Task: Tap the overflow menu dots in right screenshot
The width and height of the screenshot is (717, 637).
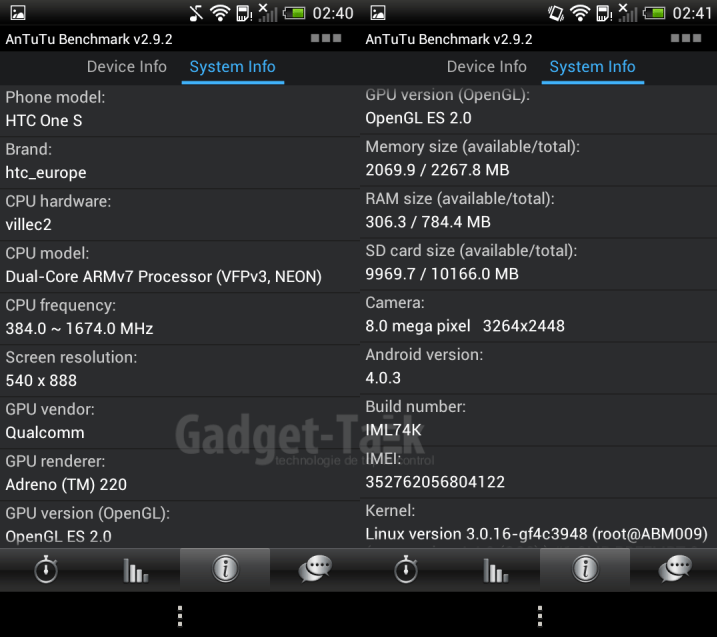Action: pos(540,616)
